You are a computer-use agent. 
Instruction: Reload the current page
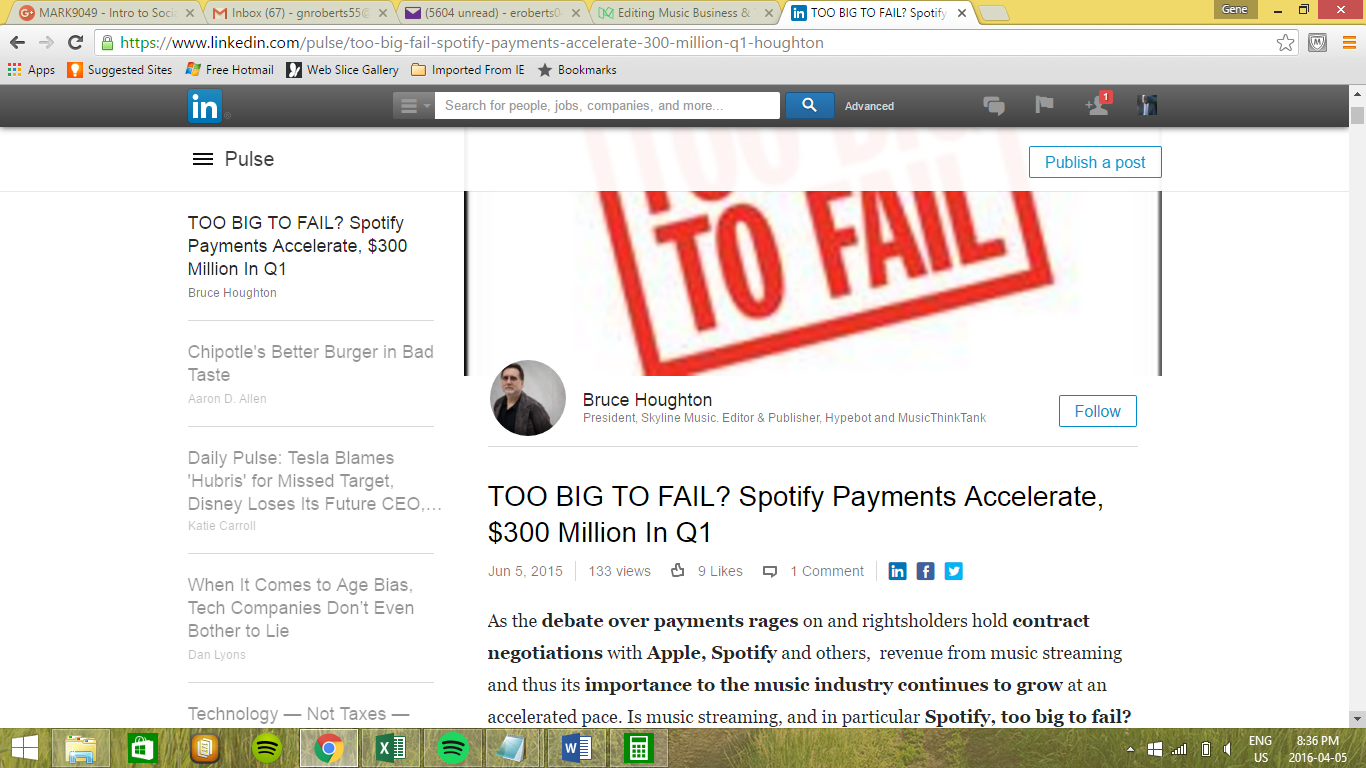click(x=75, y=42)
